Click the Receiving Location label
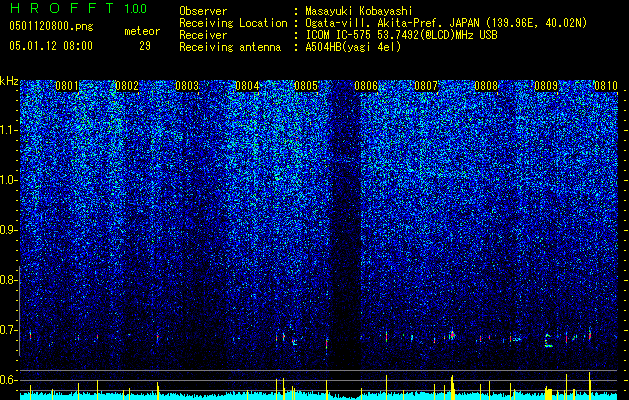 coord(233,24)
